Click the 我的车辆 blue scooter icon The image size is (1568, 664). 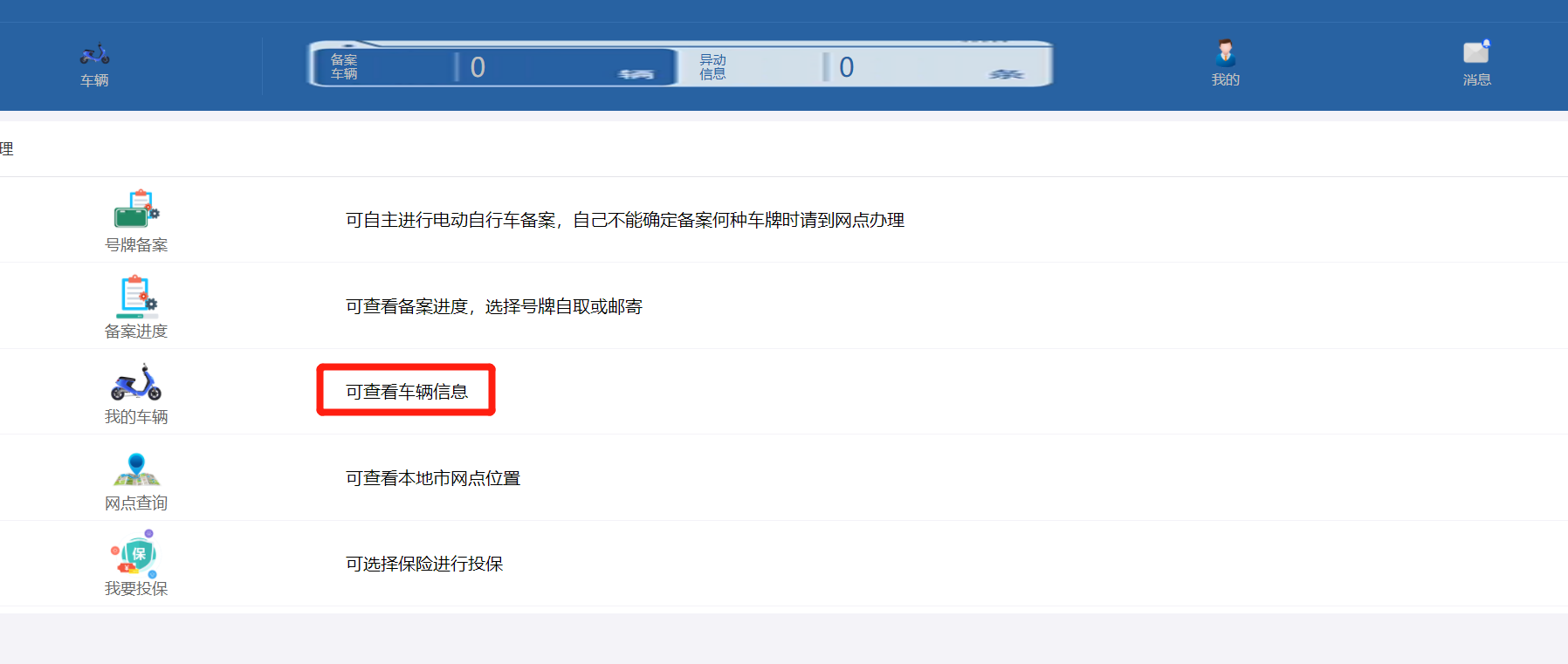tap(136, 382)
